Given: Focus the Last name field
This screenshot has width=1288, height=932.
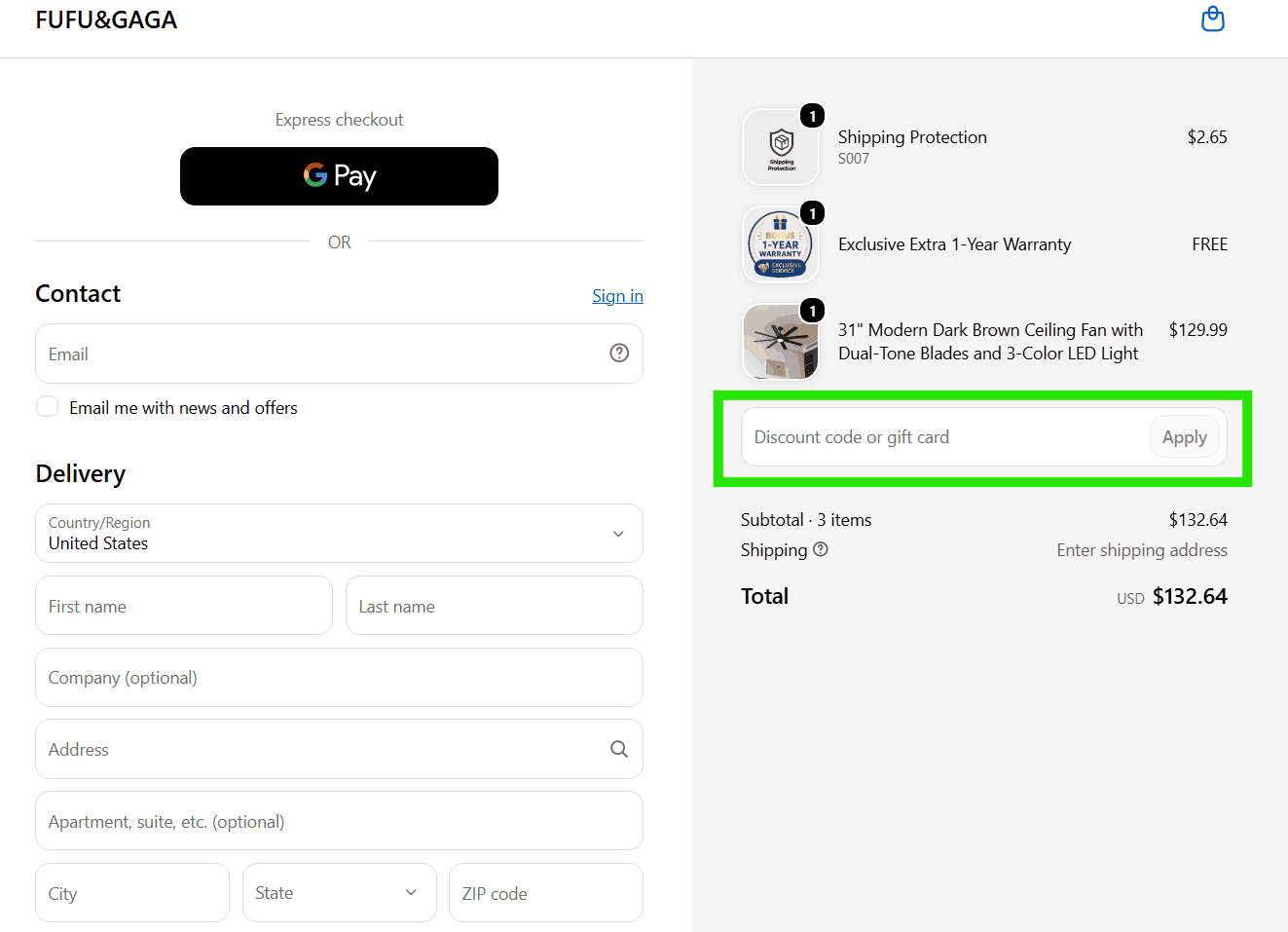Looking at the screenshot, I should [495, 605].
